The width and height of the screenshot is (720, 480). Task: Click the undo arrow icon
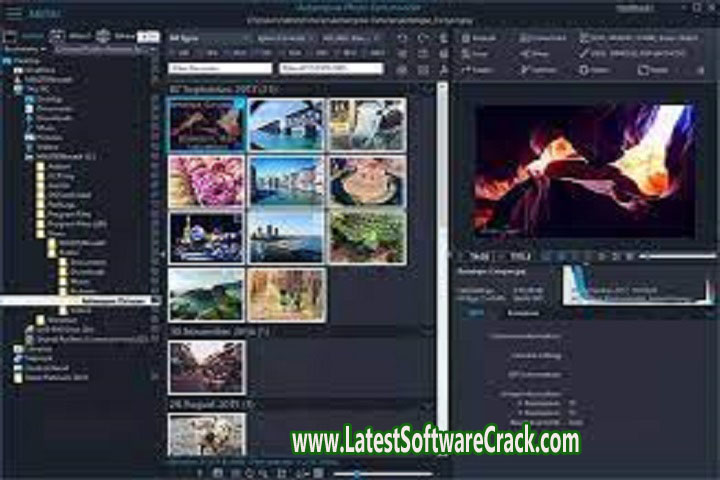tap(402, 38)
